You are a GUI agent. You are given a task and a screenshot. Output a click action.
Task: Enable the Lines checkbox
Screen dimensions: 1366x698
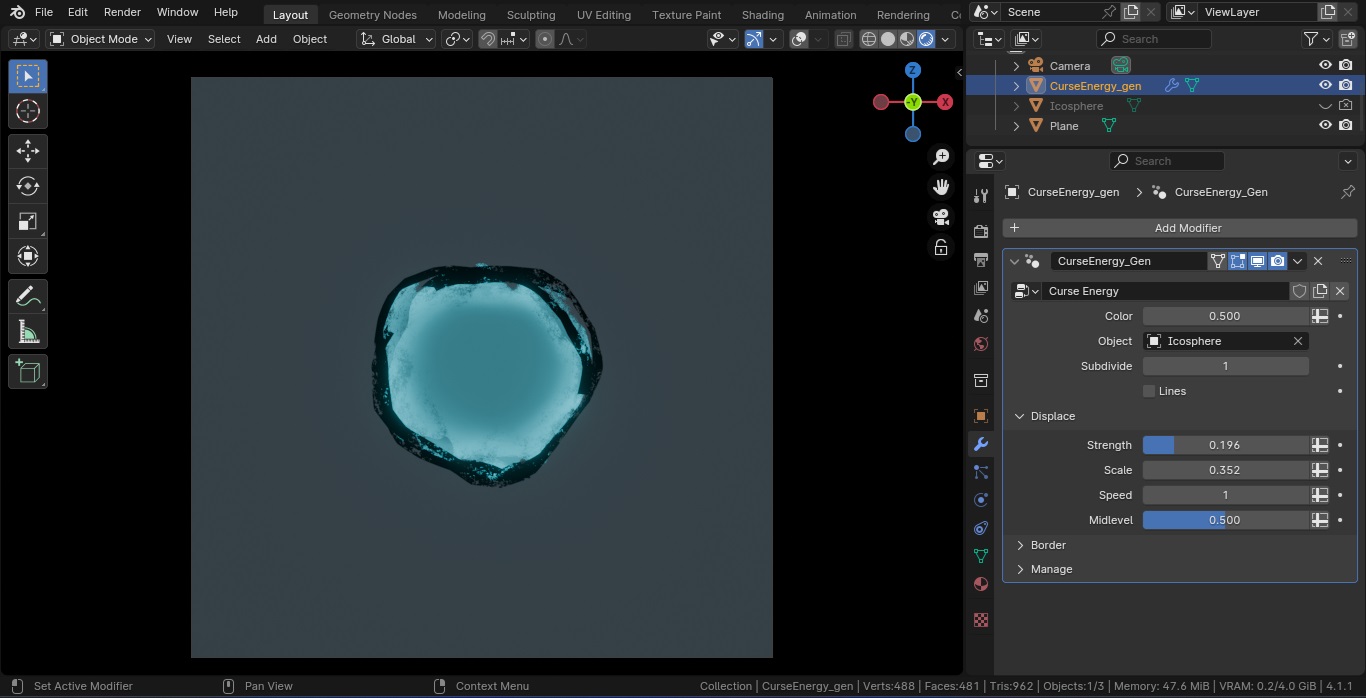[x=1149, y=391]
